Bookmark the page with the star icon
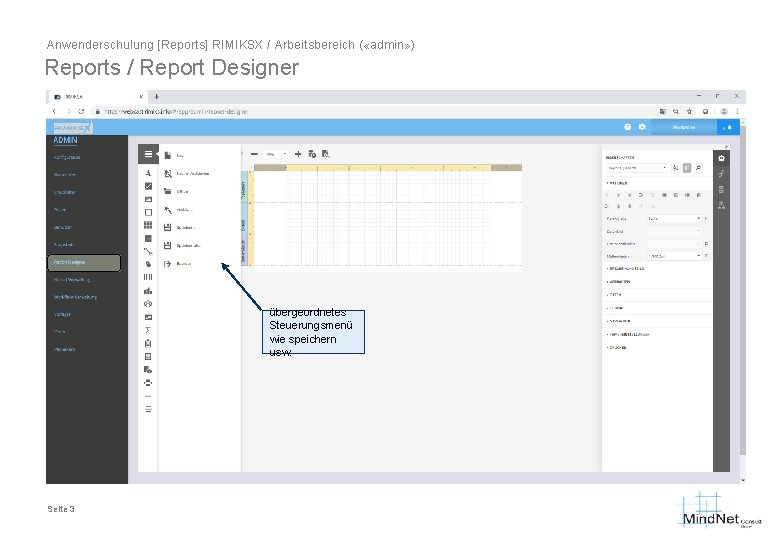Screen dimensions: 780x540 (689, 112)
